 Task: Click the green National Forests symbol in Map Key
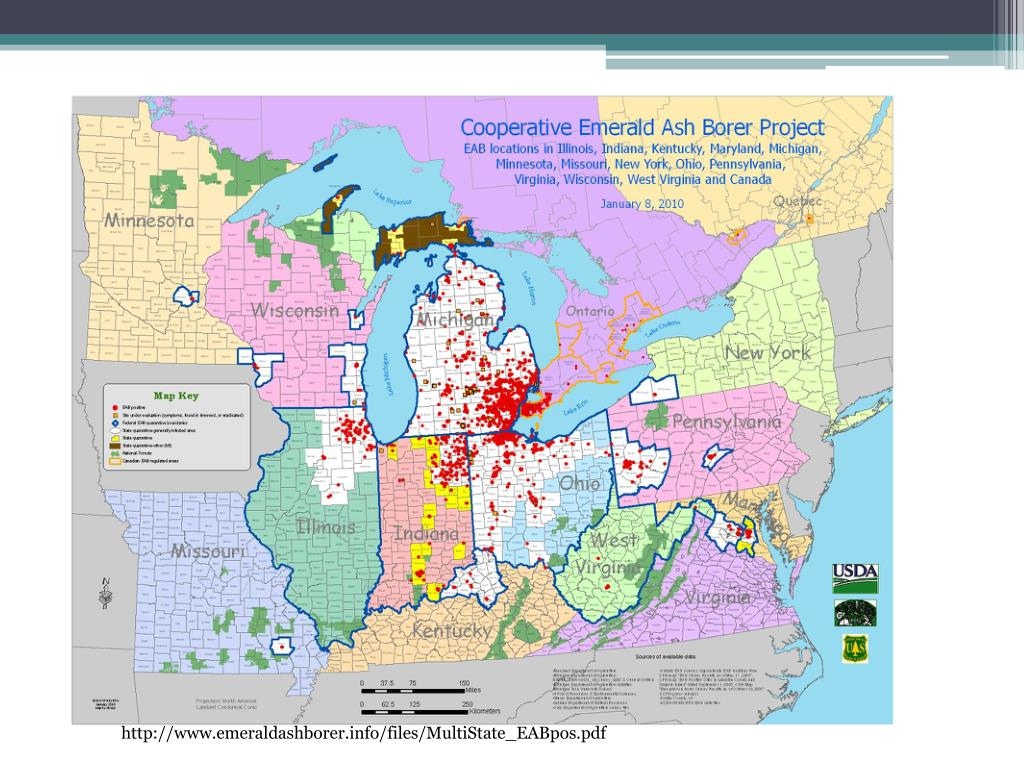pyautogui.click(x=116, y=453)
